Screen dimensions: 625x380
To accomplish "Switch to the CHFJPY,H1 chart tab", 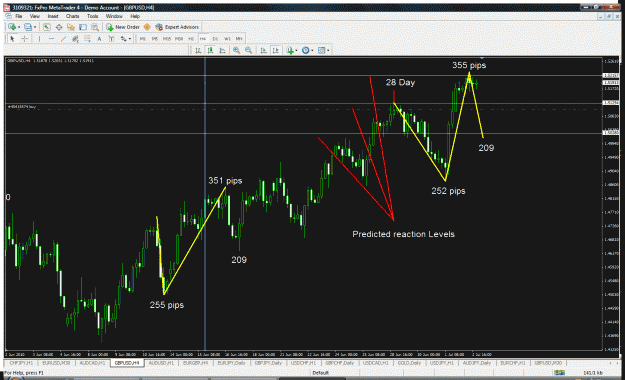I will click(21, 363).
